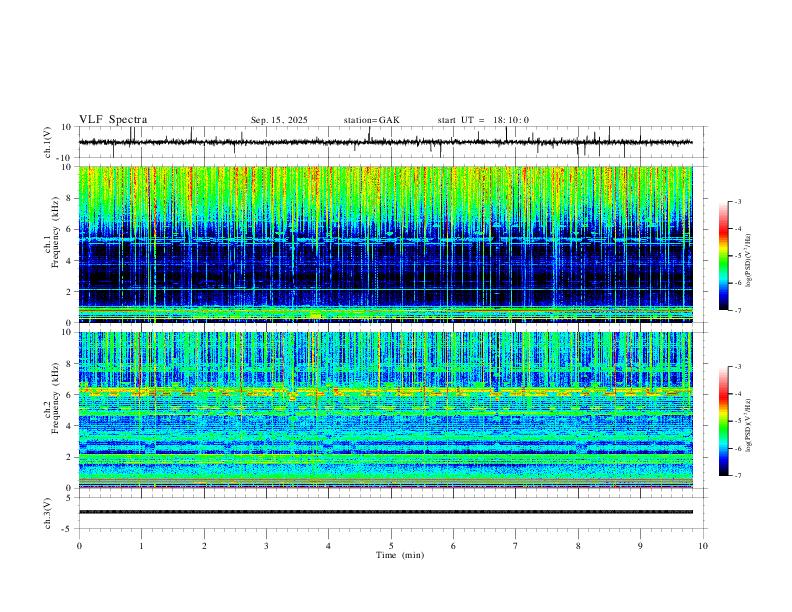The width and height of the screenshot is (792, 612).
Task: Click "-3" on the ch.1 colorbar
Action: pos(737,201)
